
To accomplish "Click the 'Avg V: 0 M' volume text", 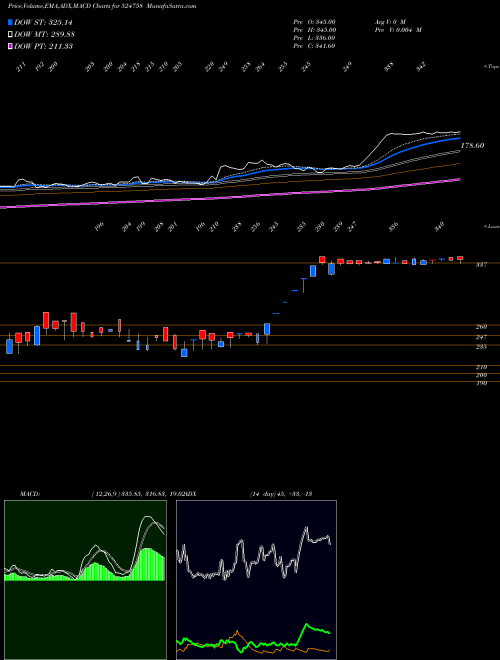I will point(389,22).
